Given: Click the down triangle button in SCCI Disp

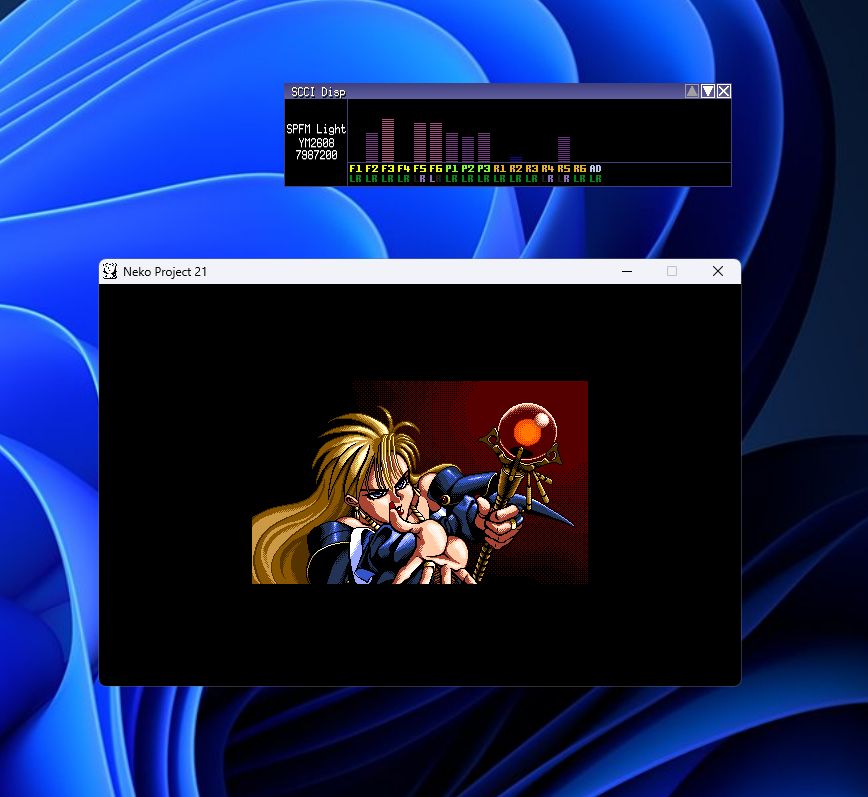Looking at the screenshot, I should 707,91.
